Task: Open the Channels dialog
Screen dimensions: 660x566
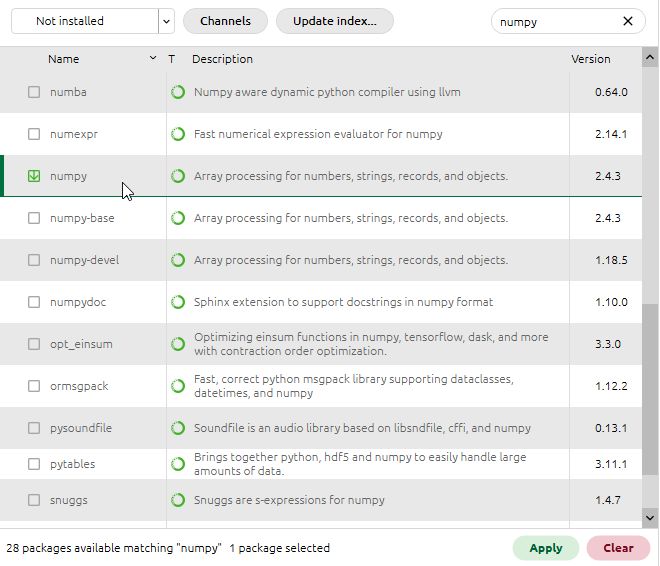Action: (x=225, y=21)
